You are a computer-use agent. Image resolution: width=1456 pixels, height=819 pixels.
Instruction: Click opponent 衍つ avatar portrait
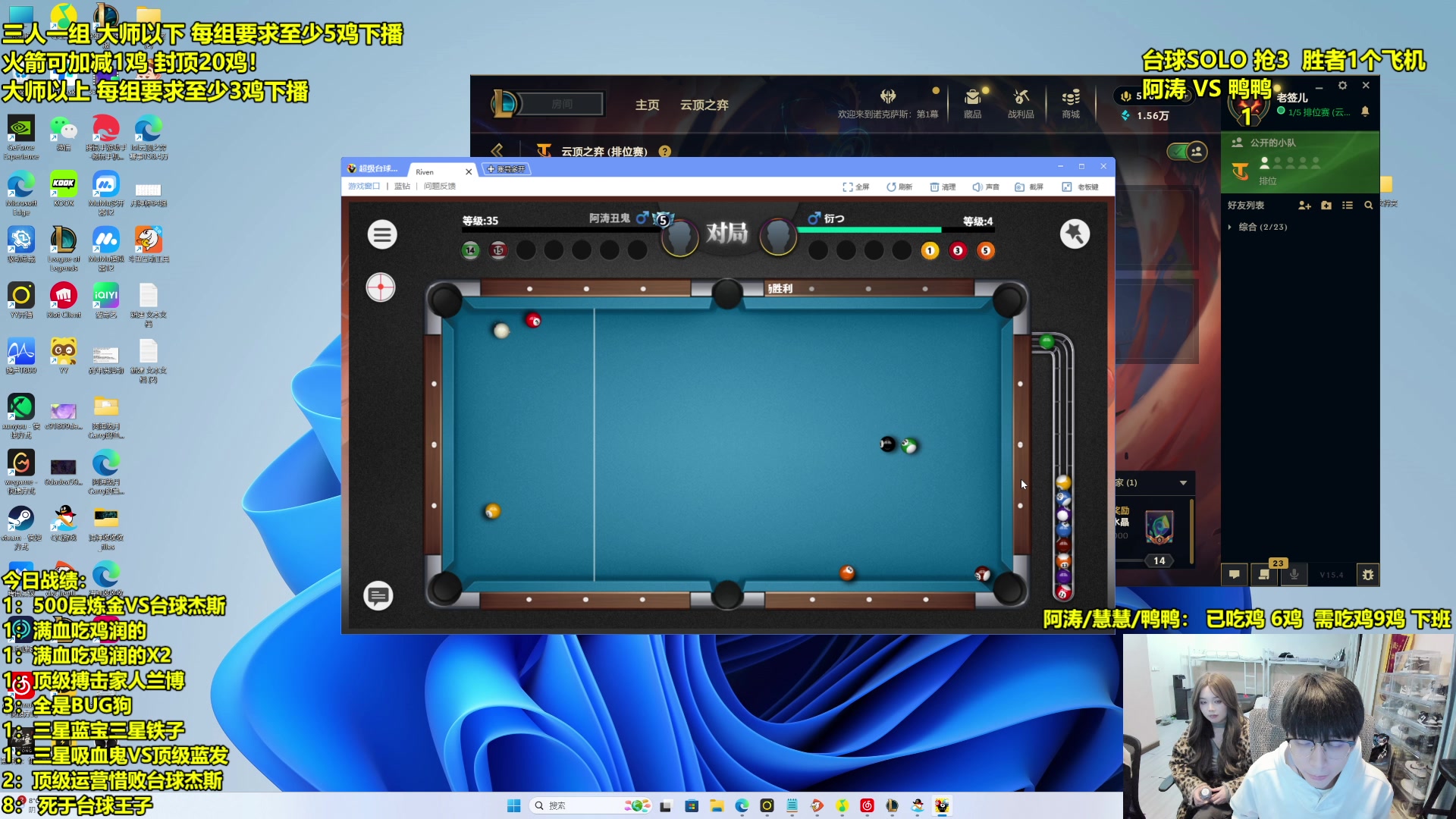click(778, 237)
